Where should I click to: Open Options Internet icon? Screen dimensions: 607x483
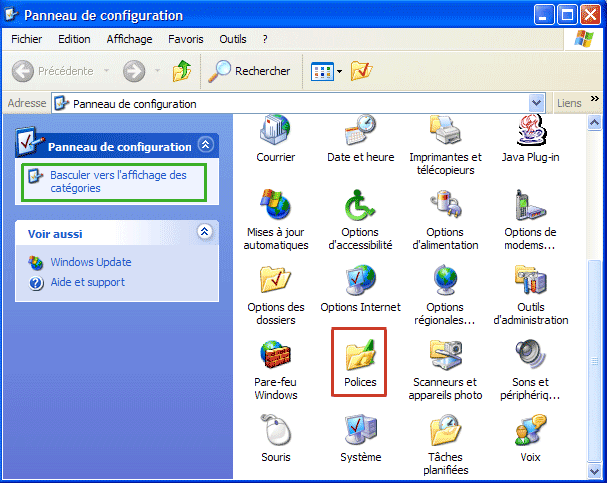pyautogui.click(x=360, y=288)
